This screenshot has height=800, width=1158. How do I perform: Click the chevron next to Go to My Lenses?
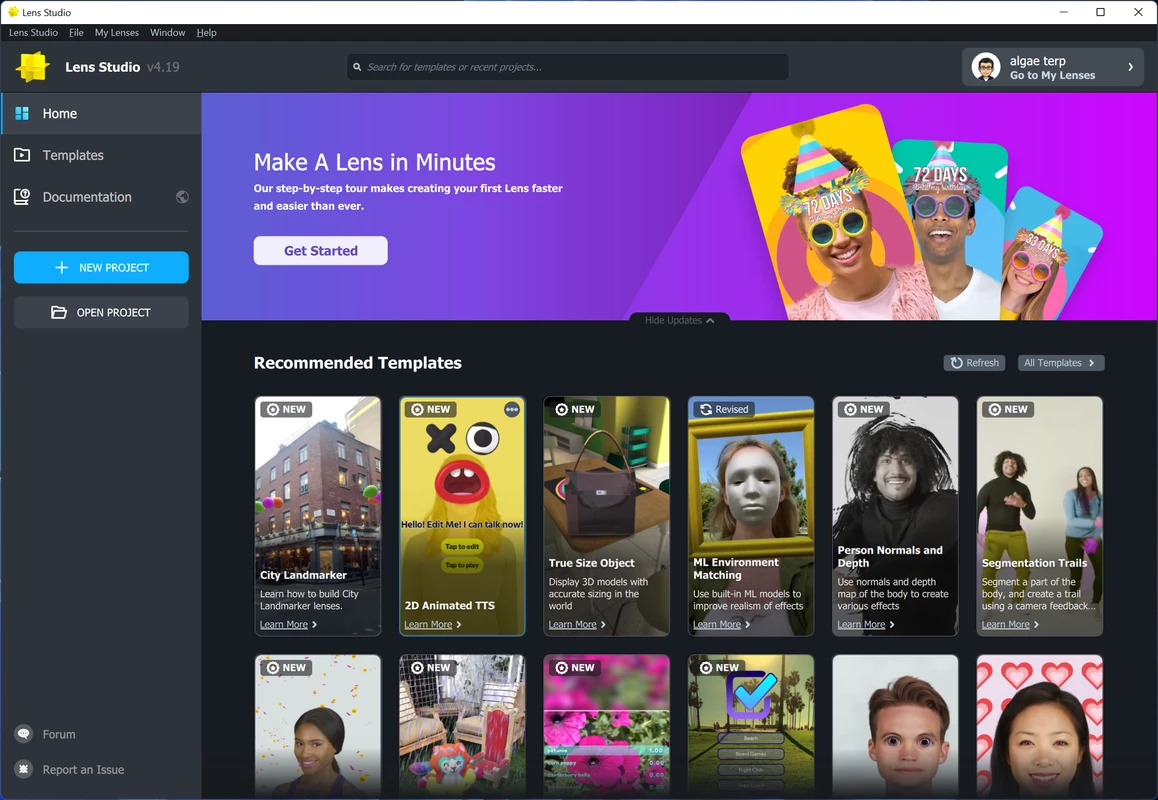click(1131, 67)
